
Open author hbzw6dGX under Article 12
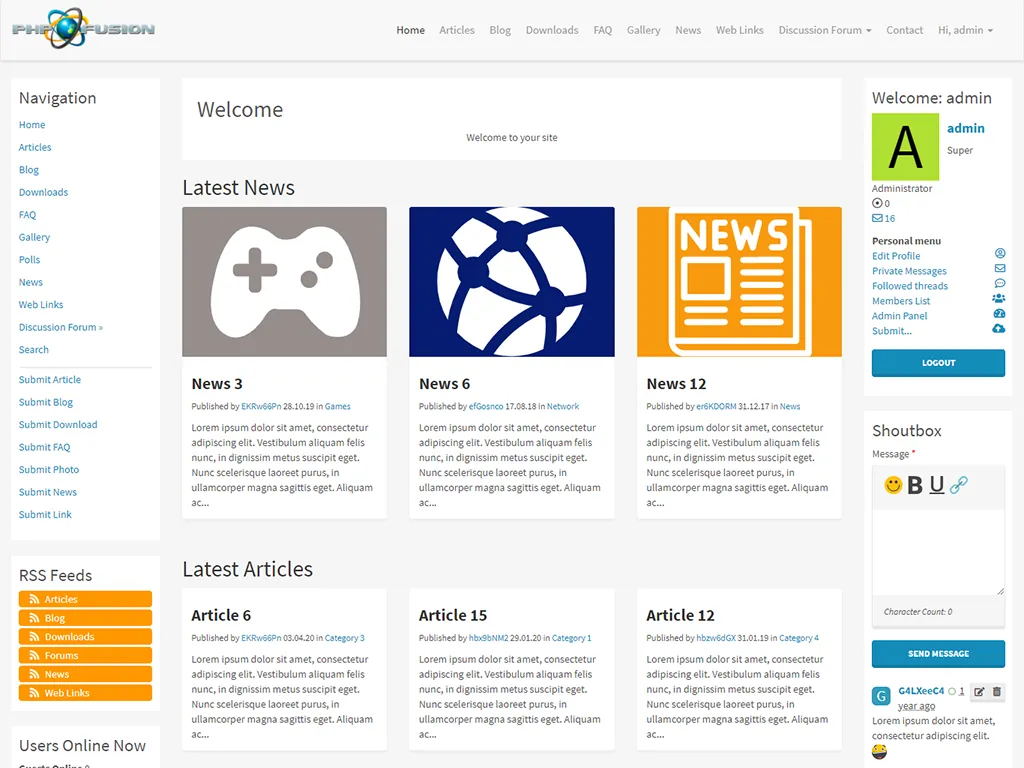[x=716, y=638]
